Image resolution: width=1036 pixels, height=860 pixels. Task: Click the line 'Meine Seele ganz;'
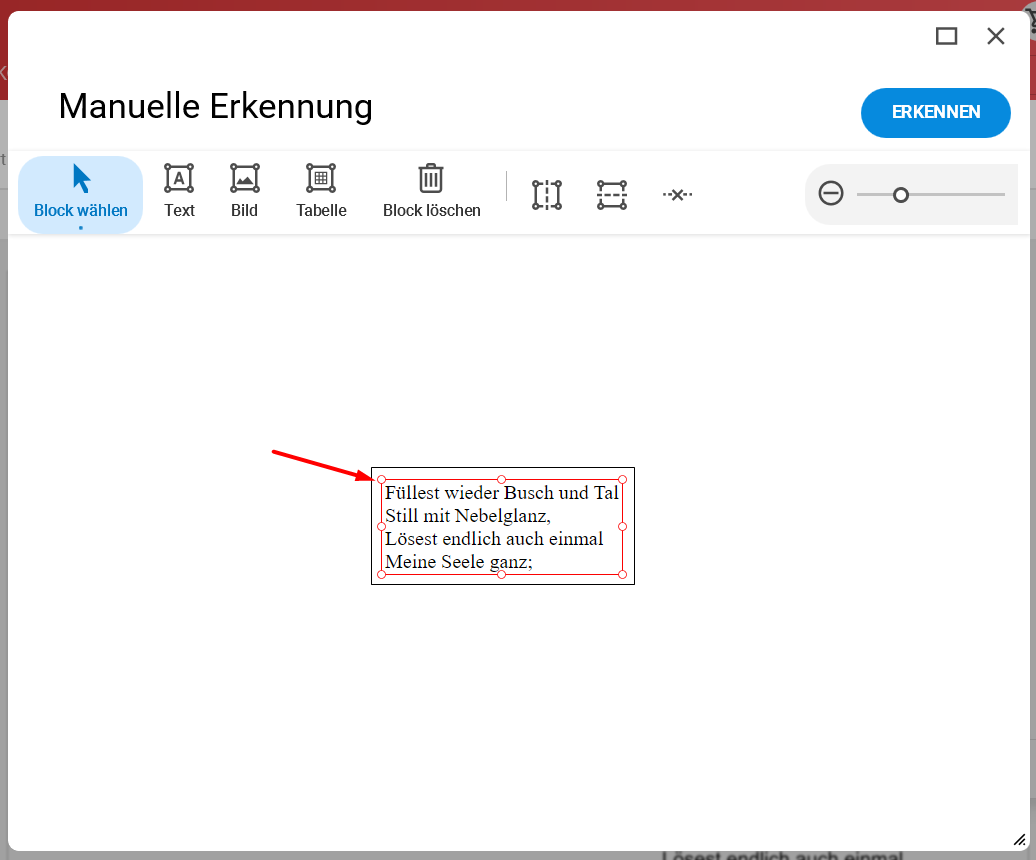[459, 562]
